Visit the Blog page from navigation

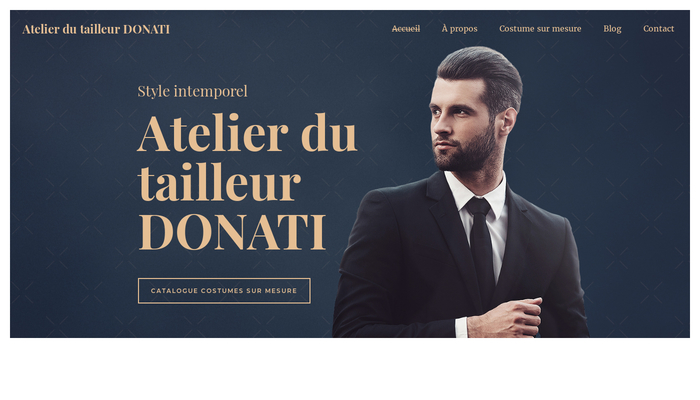click(612, 29)
